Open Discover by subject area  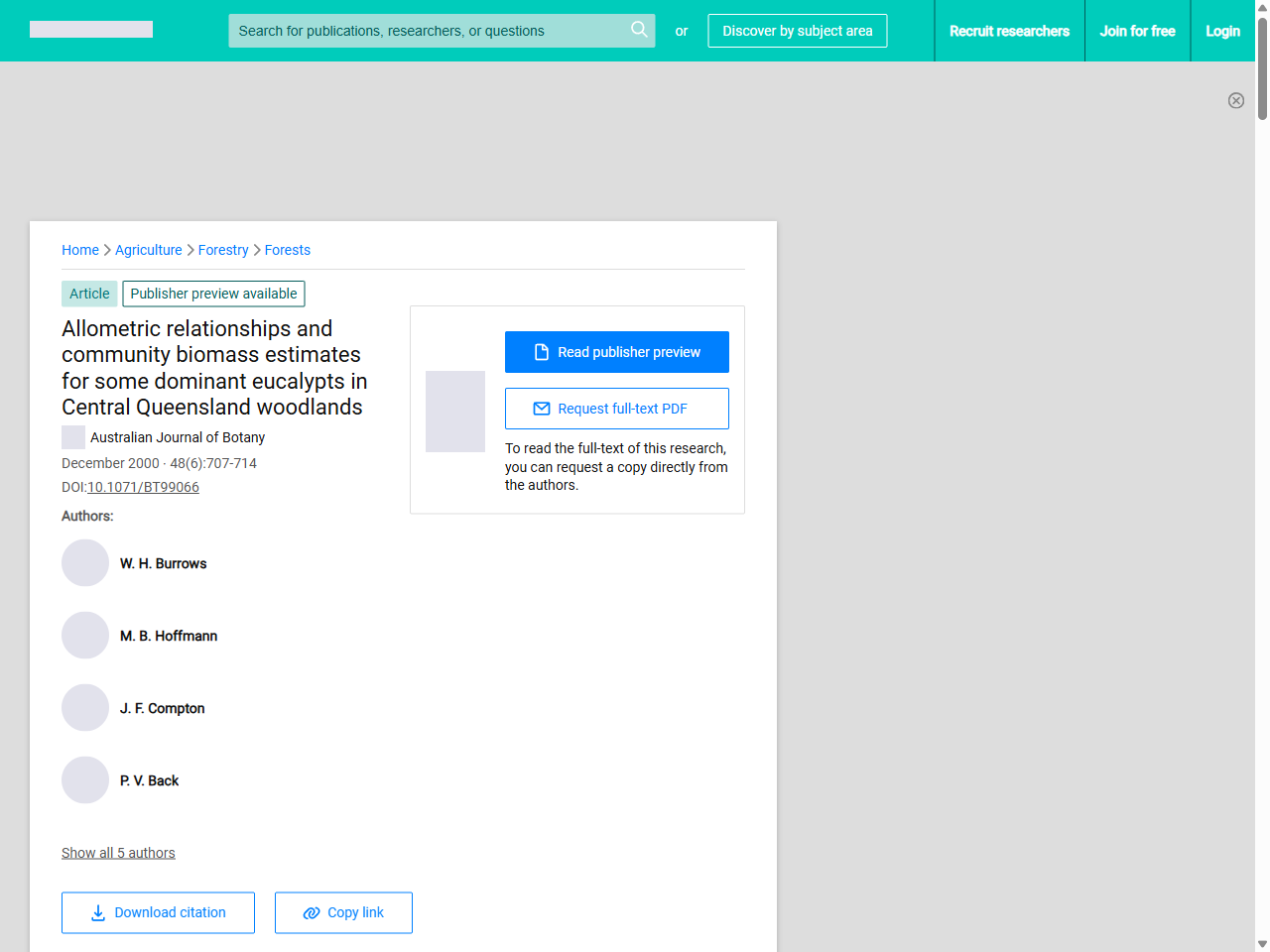click(x=798, y=31)
